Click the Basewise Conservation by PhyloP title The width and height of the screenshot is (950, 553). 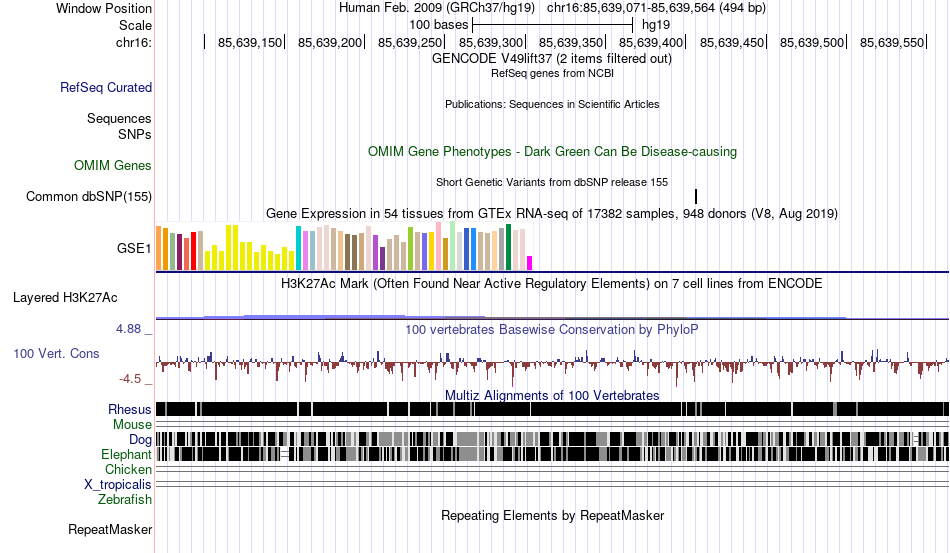coord(552,329)
